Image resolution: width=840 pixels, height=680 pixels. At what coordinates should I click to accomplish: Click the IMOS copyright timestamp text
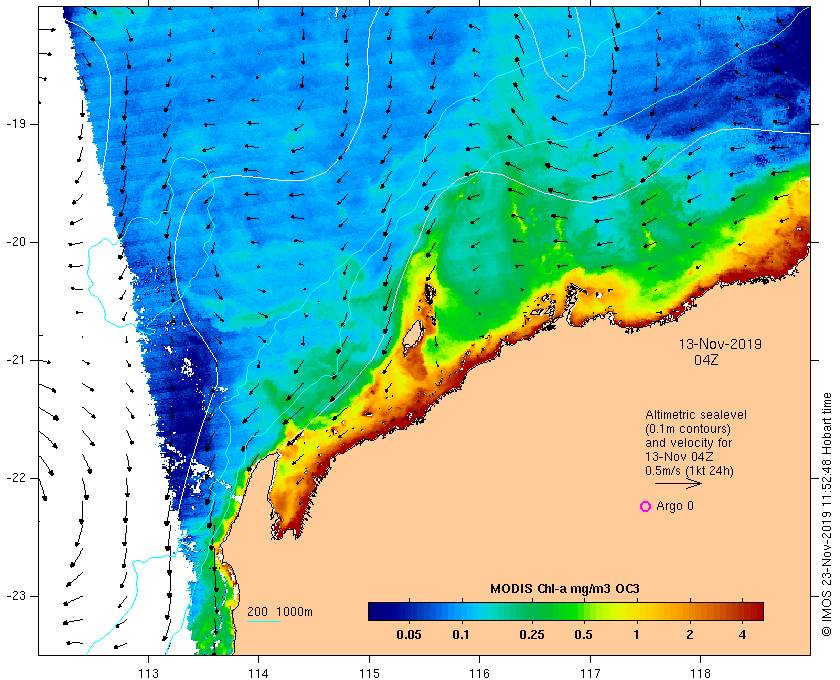[827, 514]
